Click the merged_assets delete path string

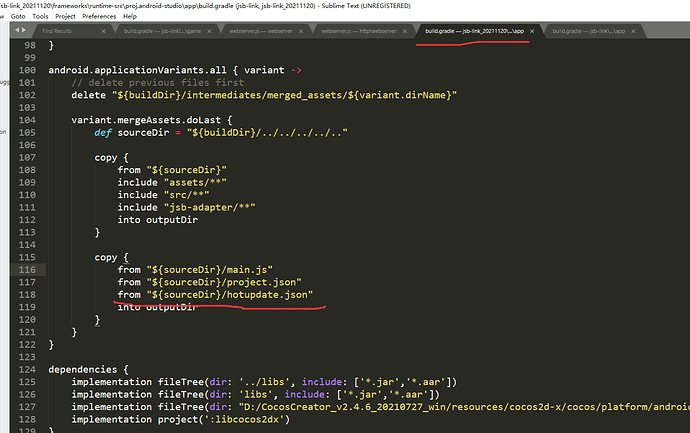coord(284,95)
